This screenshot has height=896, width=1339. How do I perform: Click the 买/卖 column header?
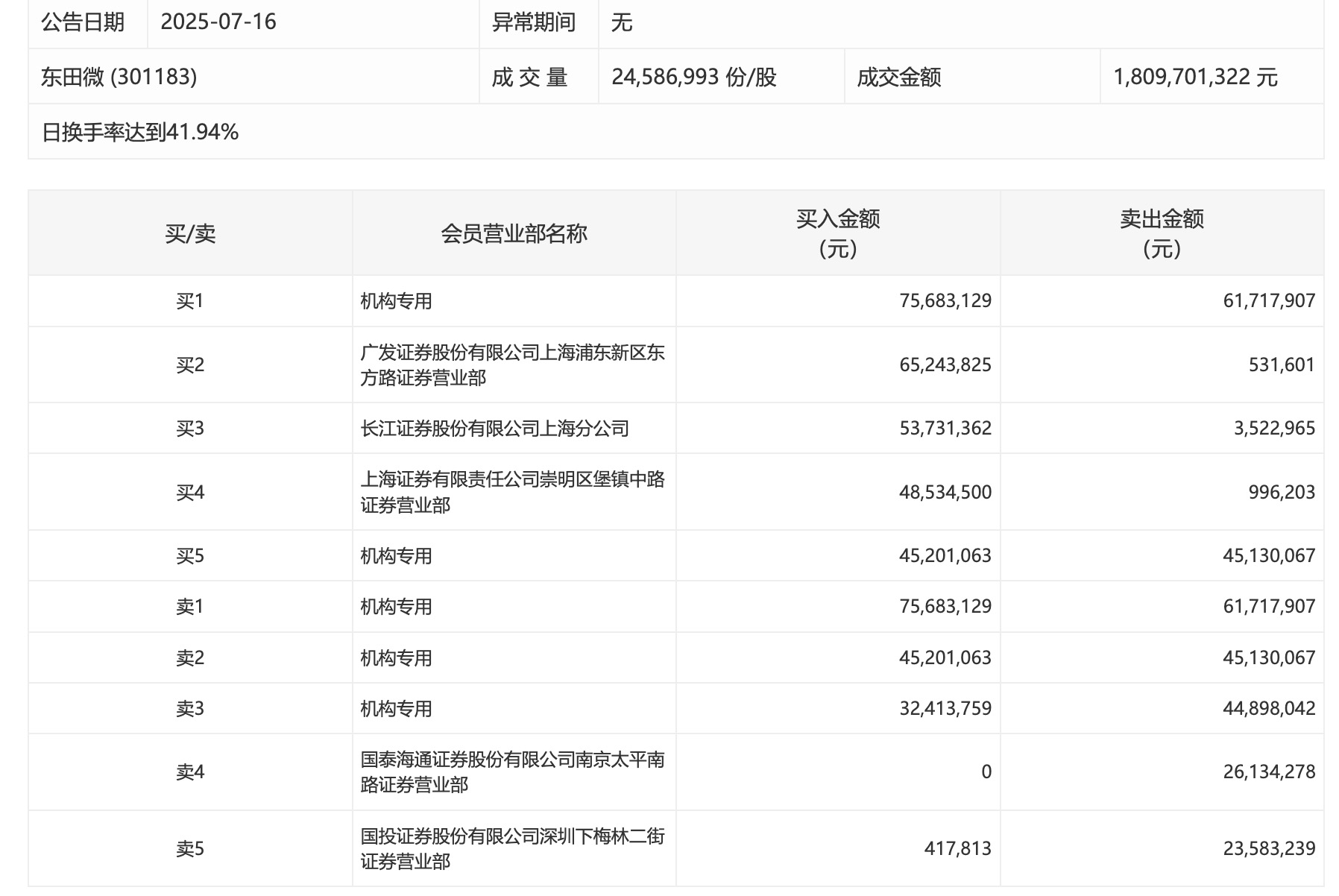pos(190,233)
